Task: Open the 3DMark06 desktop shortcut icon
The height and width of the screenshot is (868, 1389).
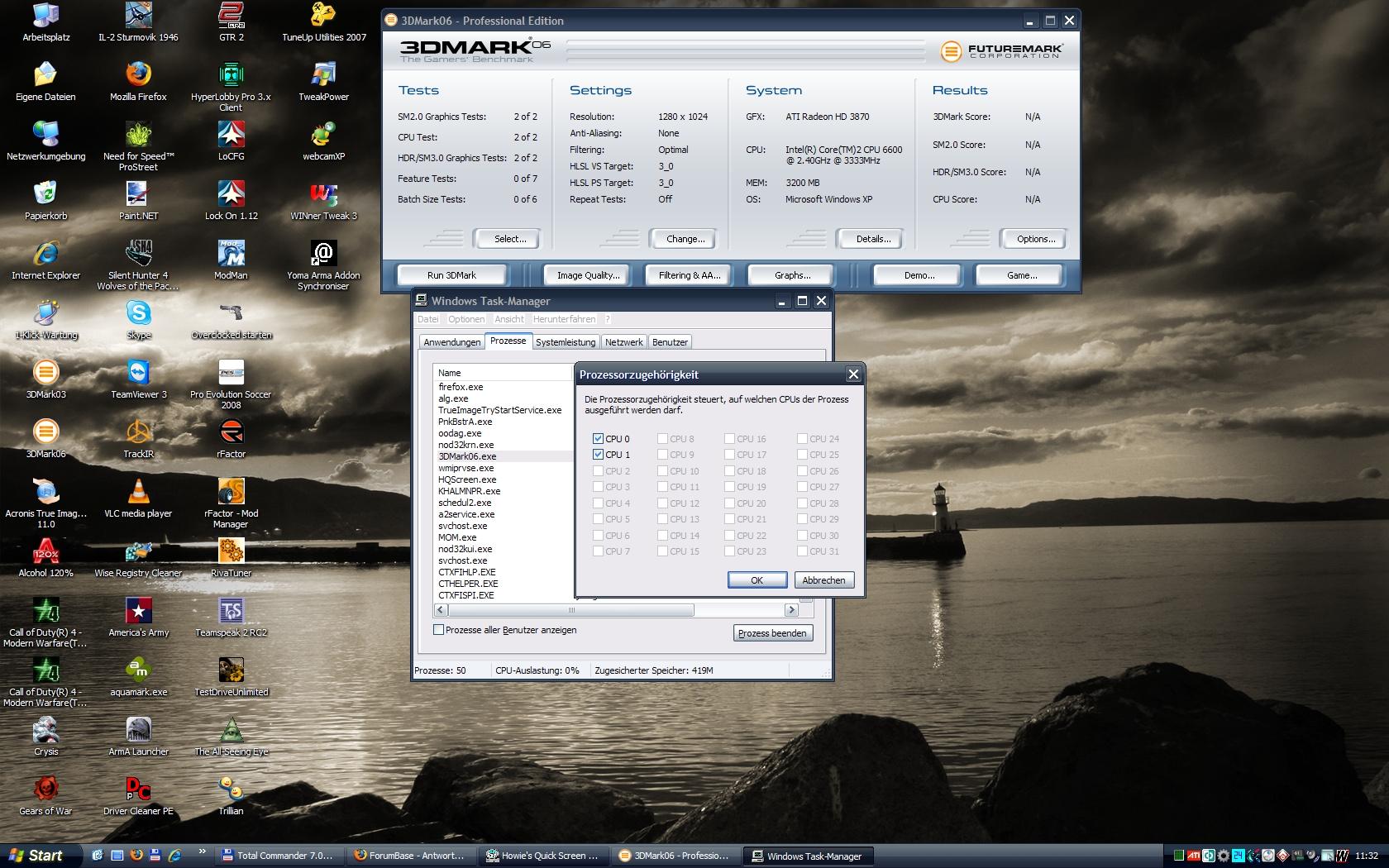Action: coord(45,438)
